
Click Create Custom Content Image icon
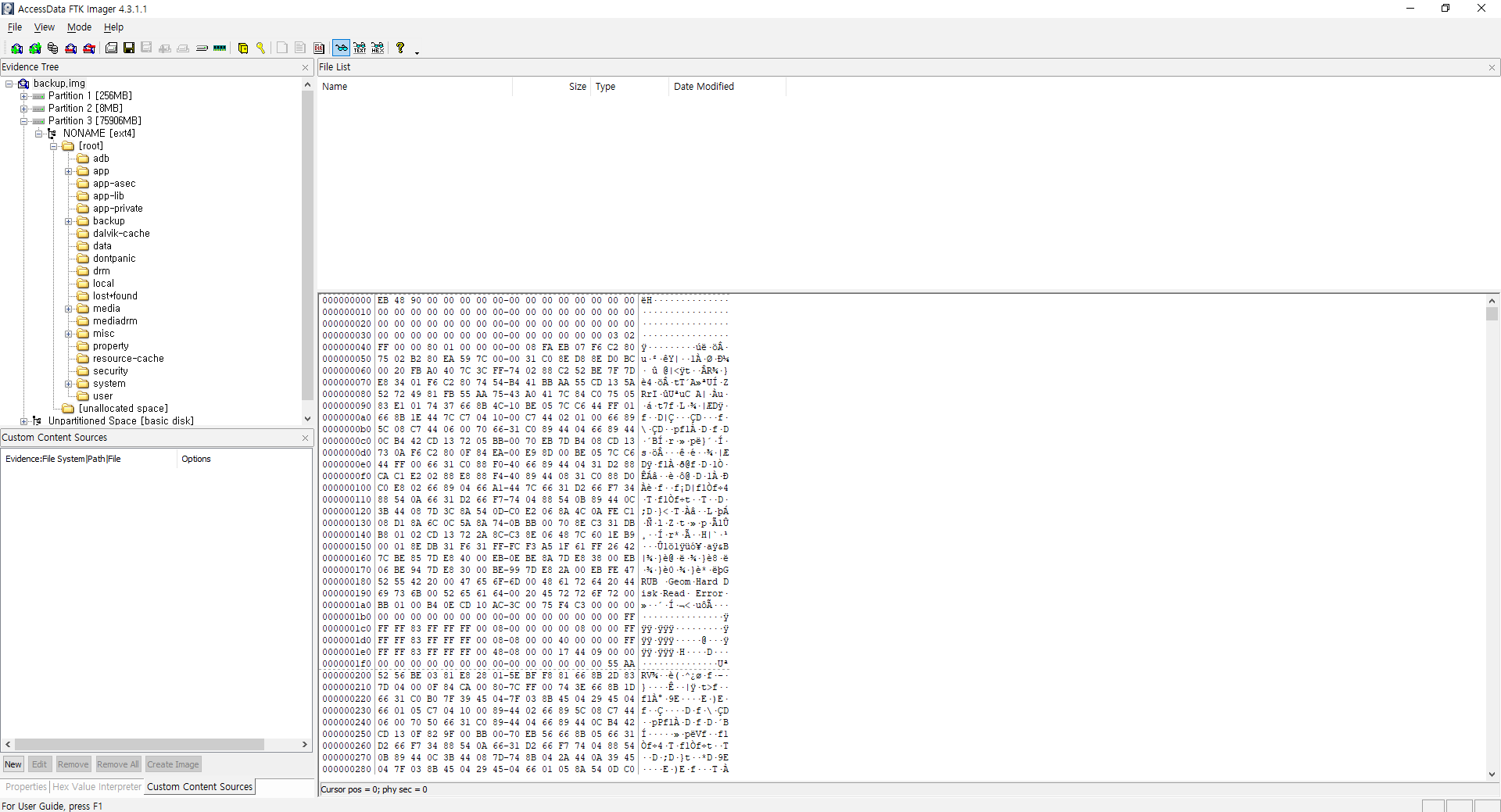point(183,48)
